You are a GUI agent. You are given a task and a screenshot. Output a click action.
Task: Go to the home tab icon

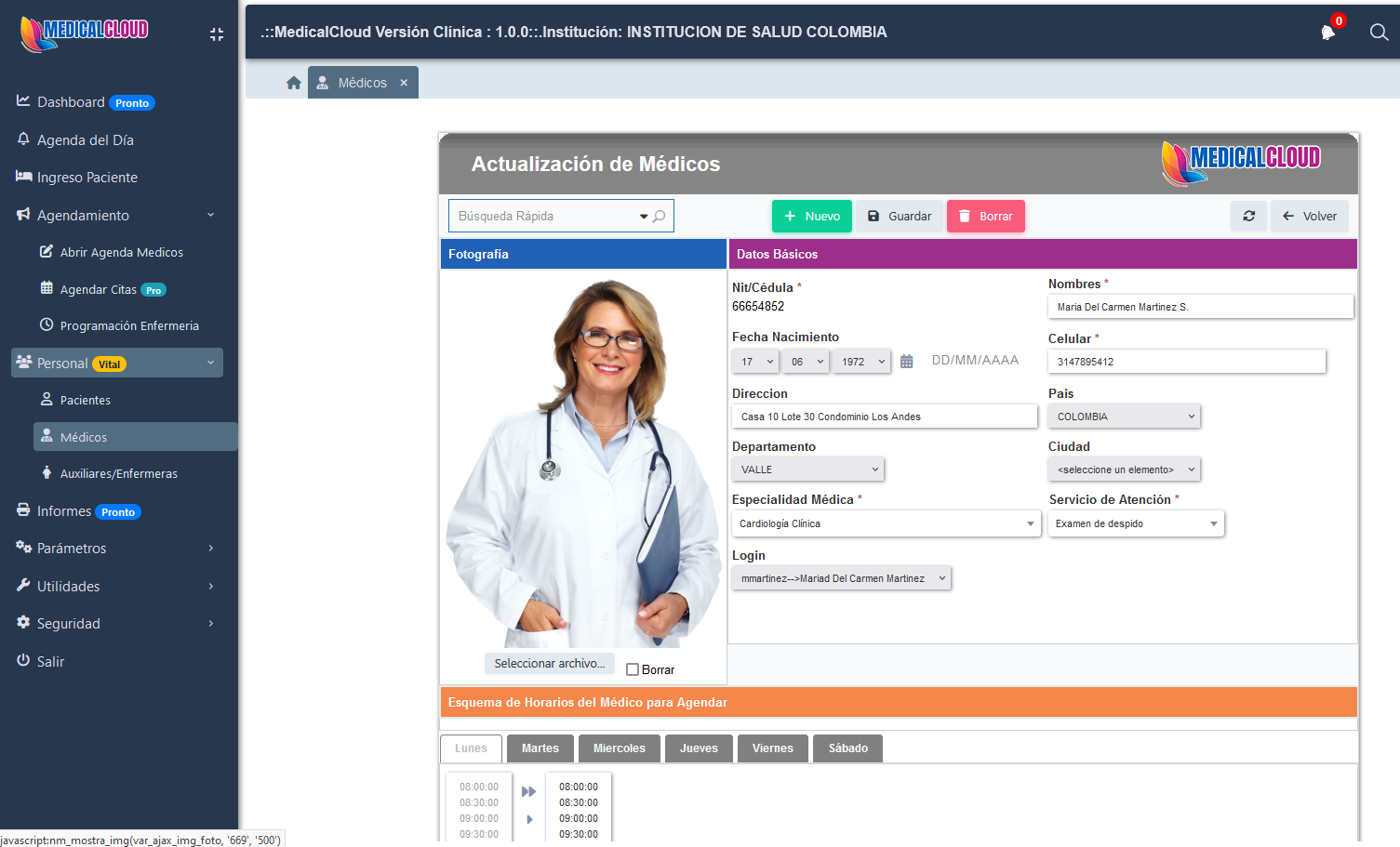click(294, 83)
